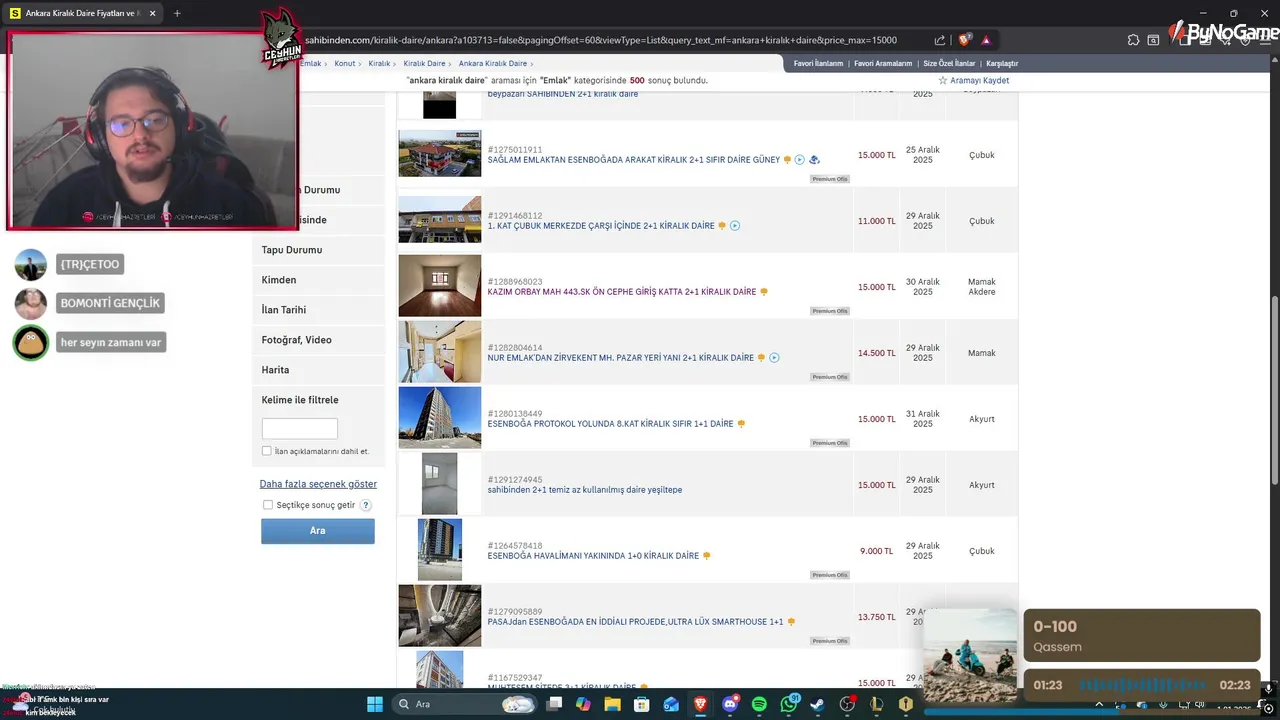Open 3D tour icon on SAĞLAM EMLAKTAN listing
Image resolution: width=1280 pixels, height=720 pixels.
[x=814, y=160]
